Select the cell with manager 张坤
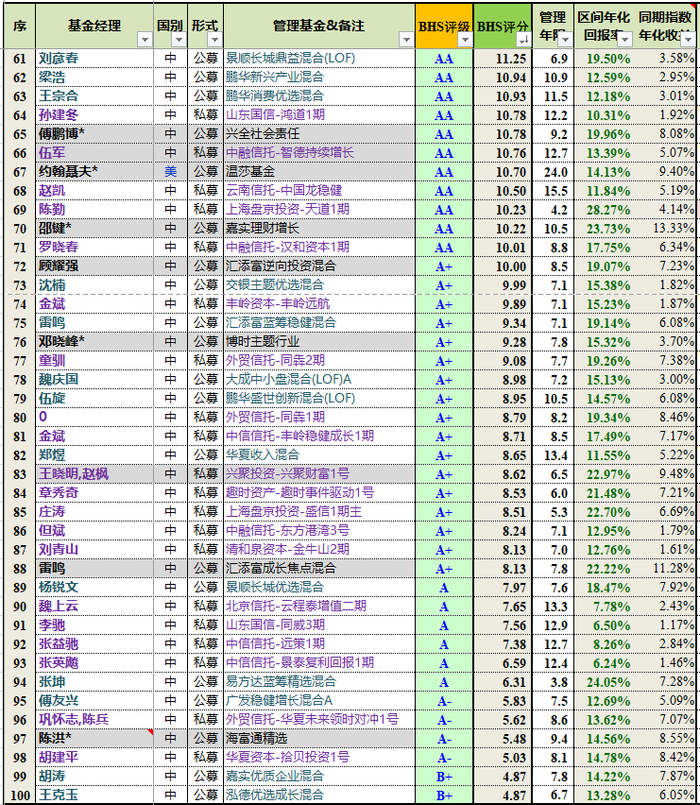The image size is (700, 805). pos(94,682)
